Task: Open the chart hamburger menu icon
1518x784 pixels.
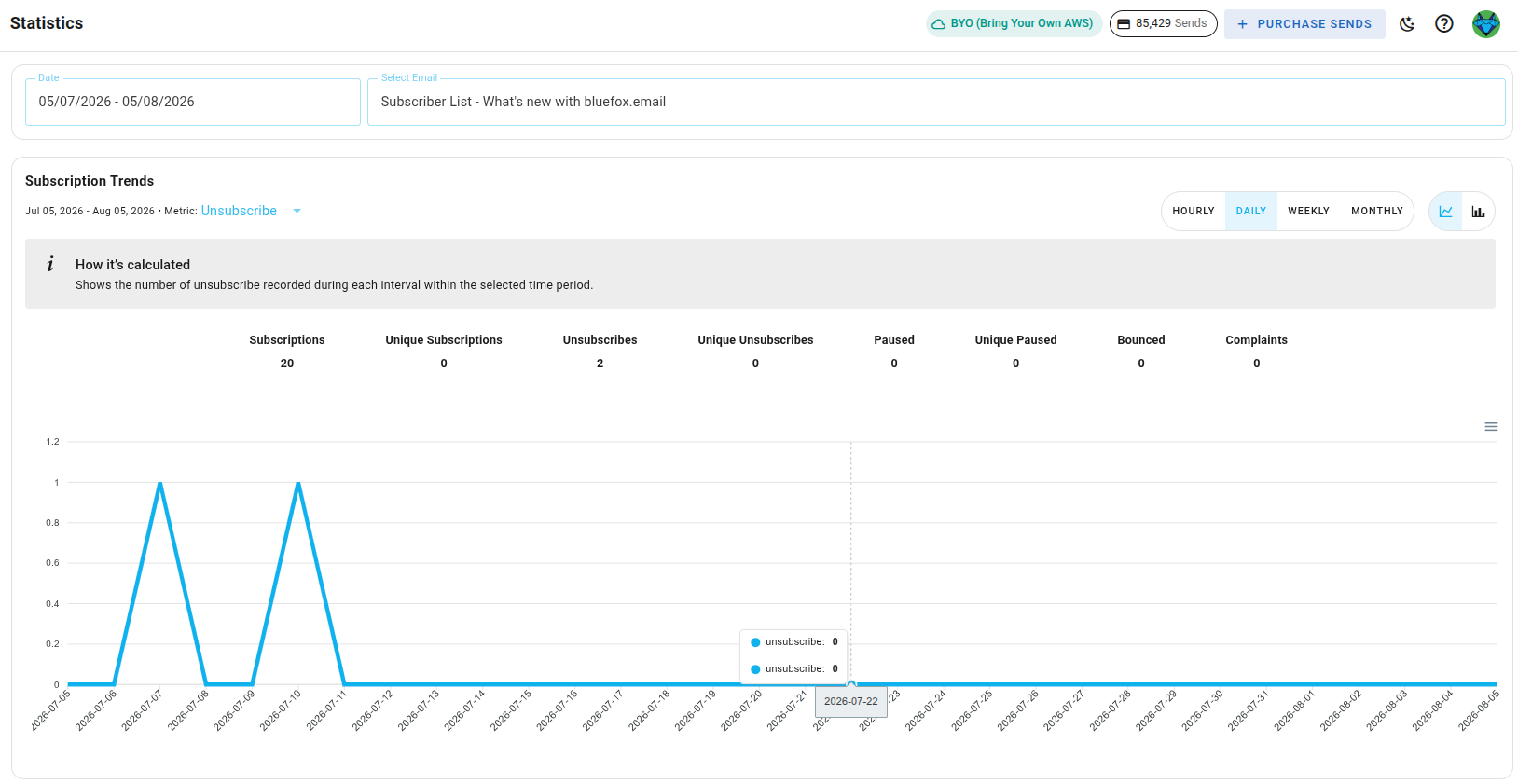Action: click(1491, 427)
